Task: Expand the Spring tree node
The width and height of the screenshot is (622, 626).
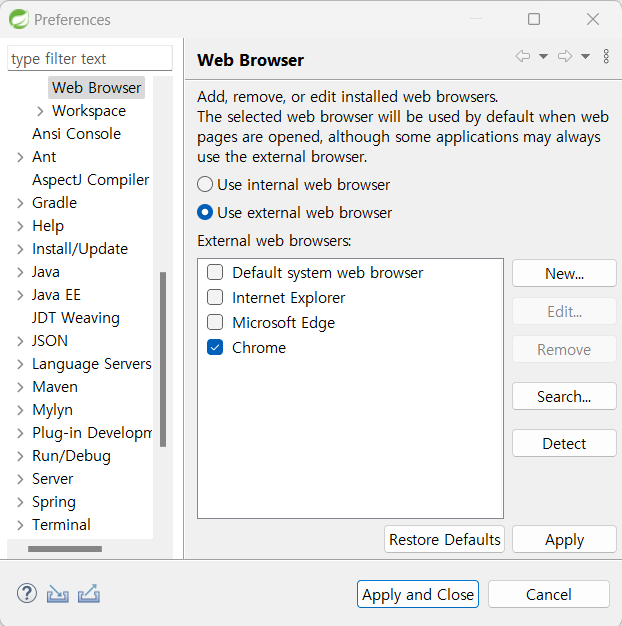Action: (x=20, y=502)
